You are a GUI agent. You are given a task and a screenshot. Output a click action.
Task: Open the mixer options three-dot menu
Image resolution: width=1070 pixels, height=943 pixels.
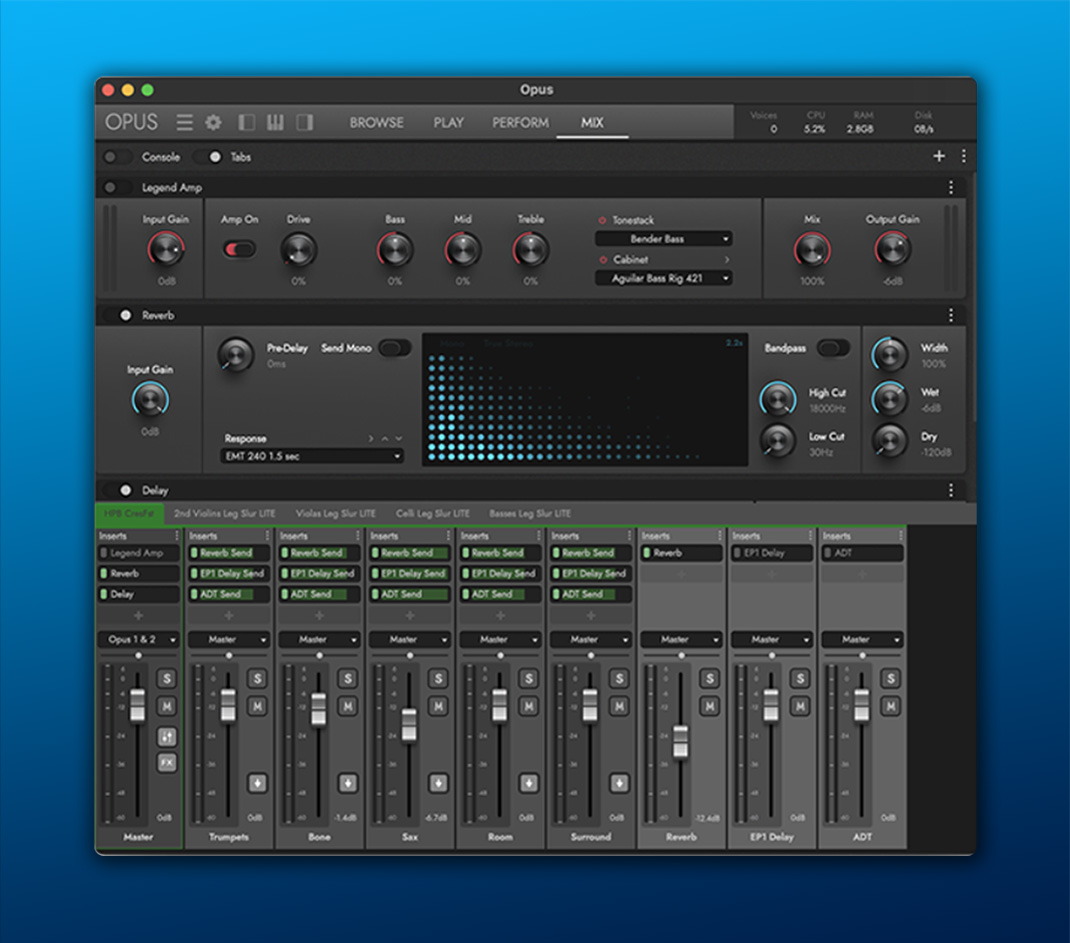(964, 156)
